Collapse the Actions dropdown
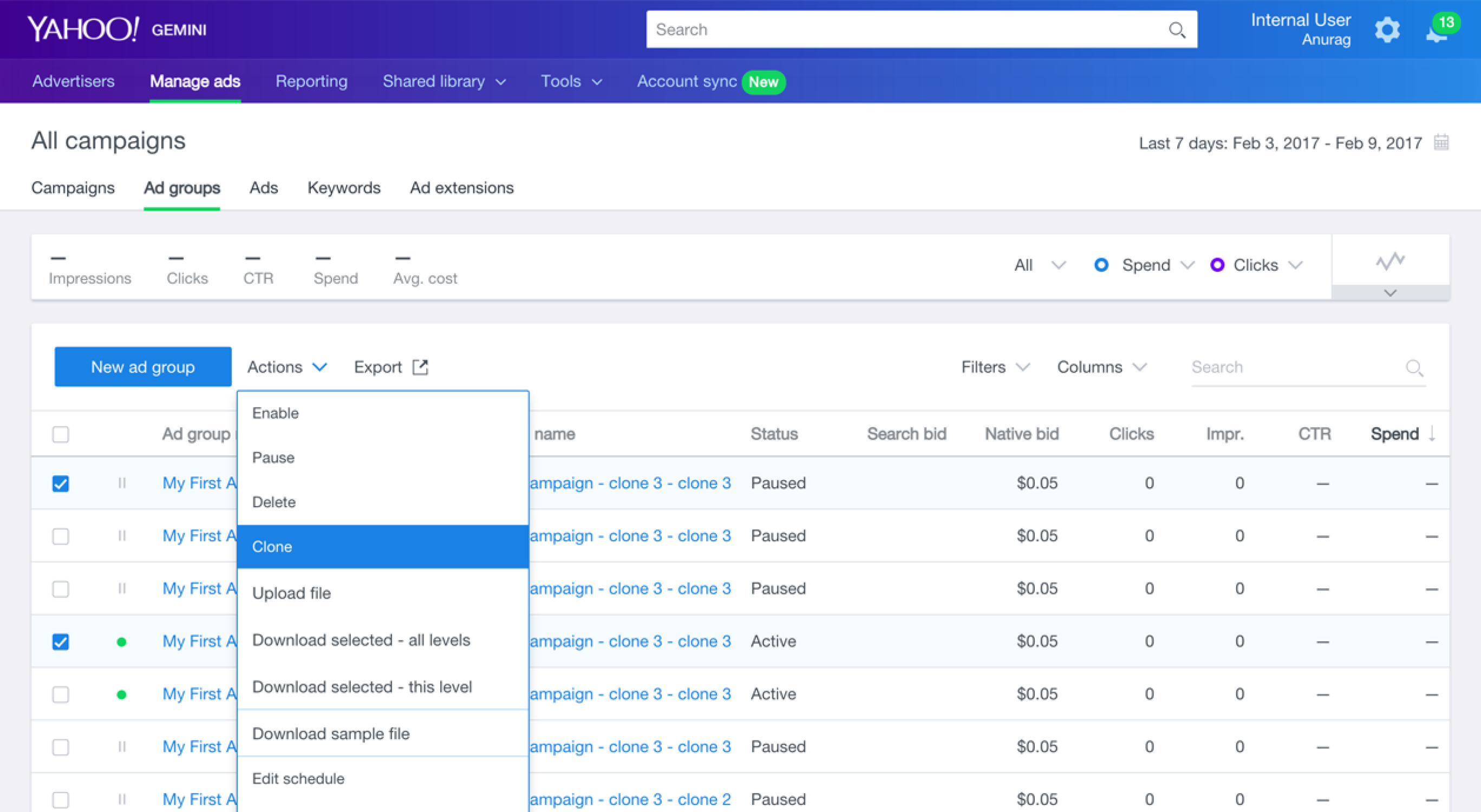 [x=287, y=366]
